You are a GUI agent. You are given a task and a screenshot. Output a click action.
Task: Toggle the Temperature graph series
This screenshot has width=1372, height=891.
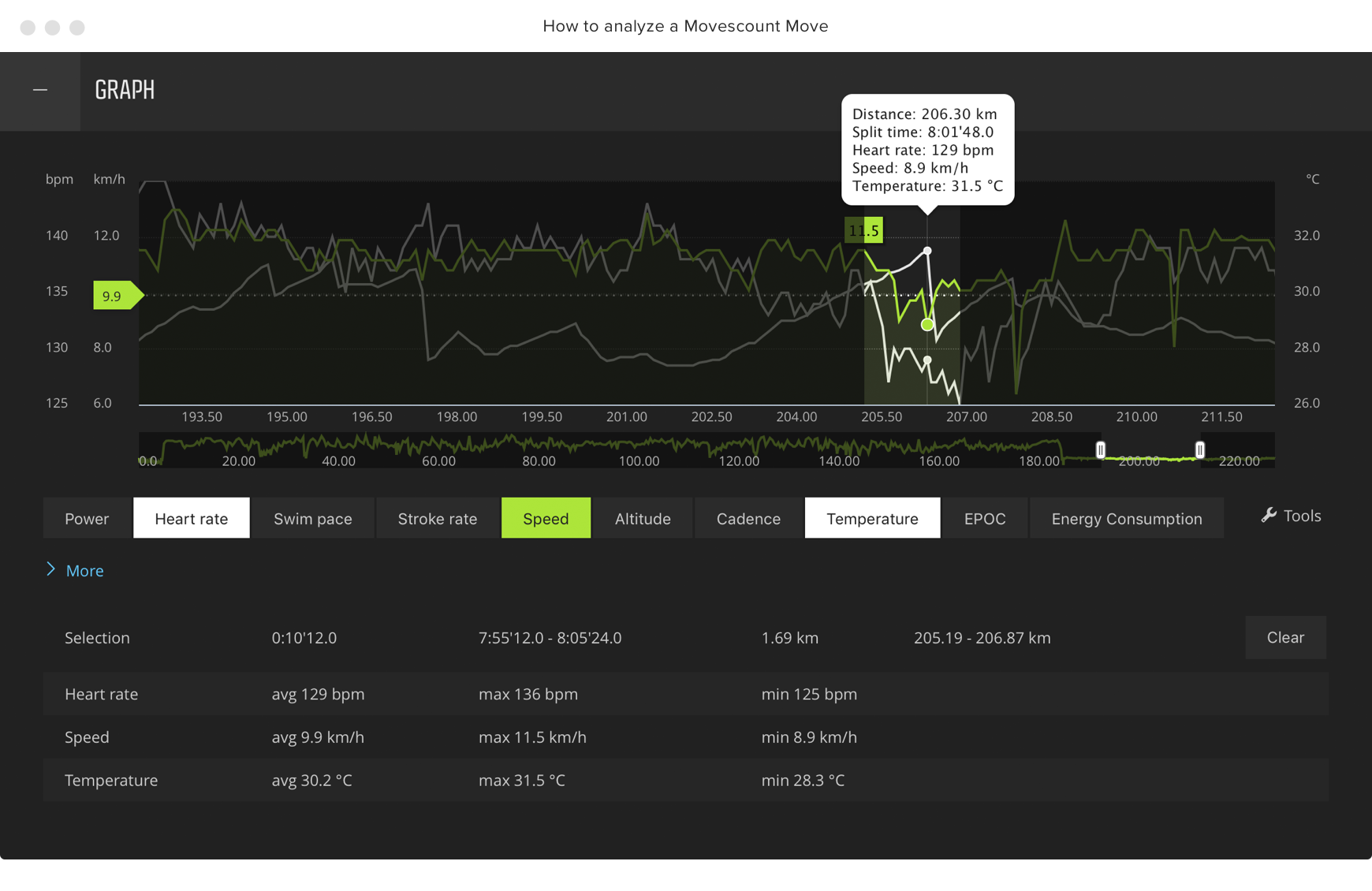pos(872,518)
